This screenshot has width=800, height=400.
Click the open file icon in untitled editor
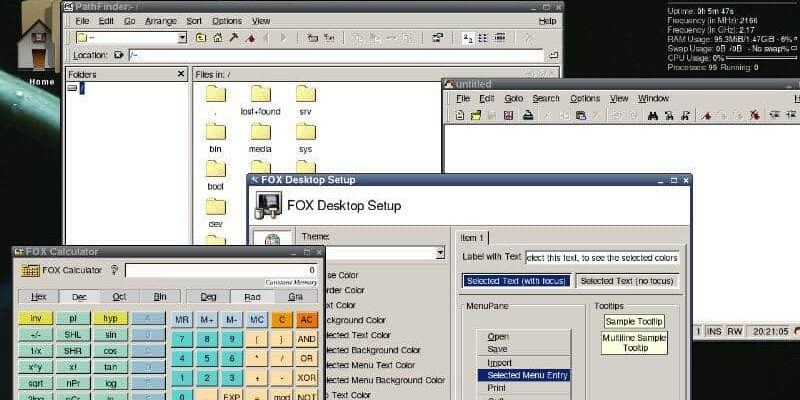(x=476, y=115)
